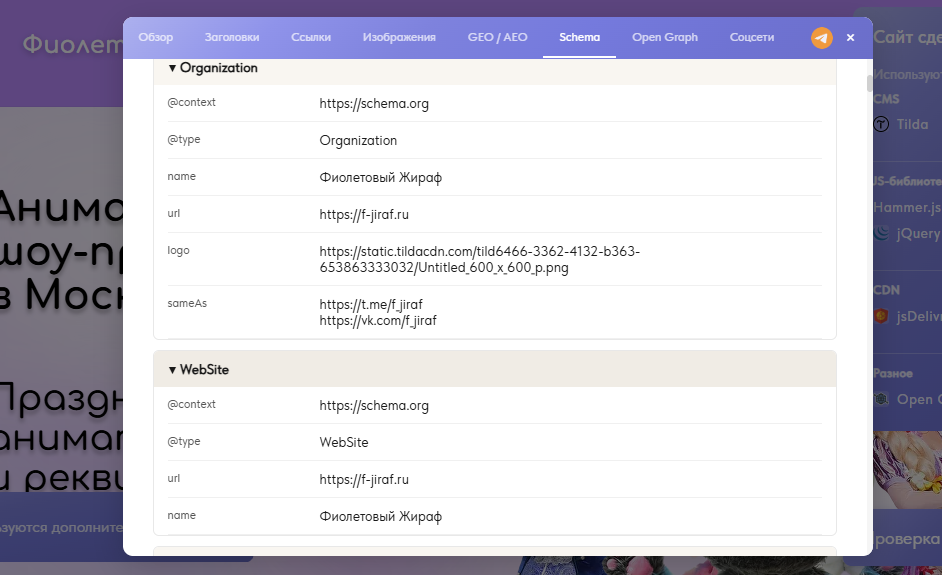Click the logo property label

tap(178, 251)
